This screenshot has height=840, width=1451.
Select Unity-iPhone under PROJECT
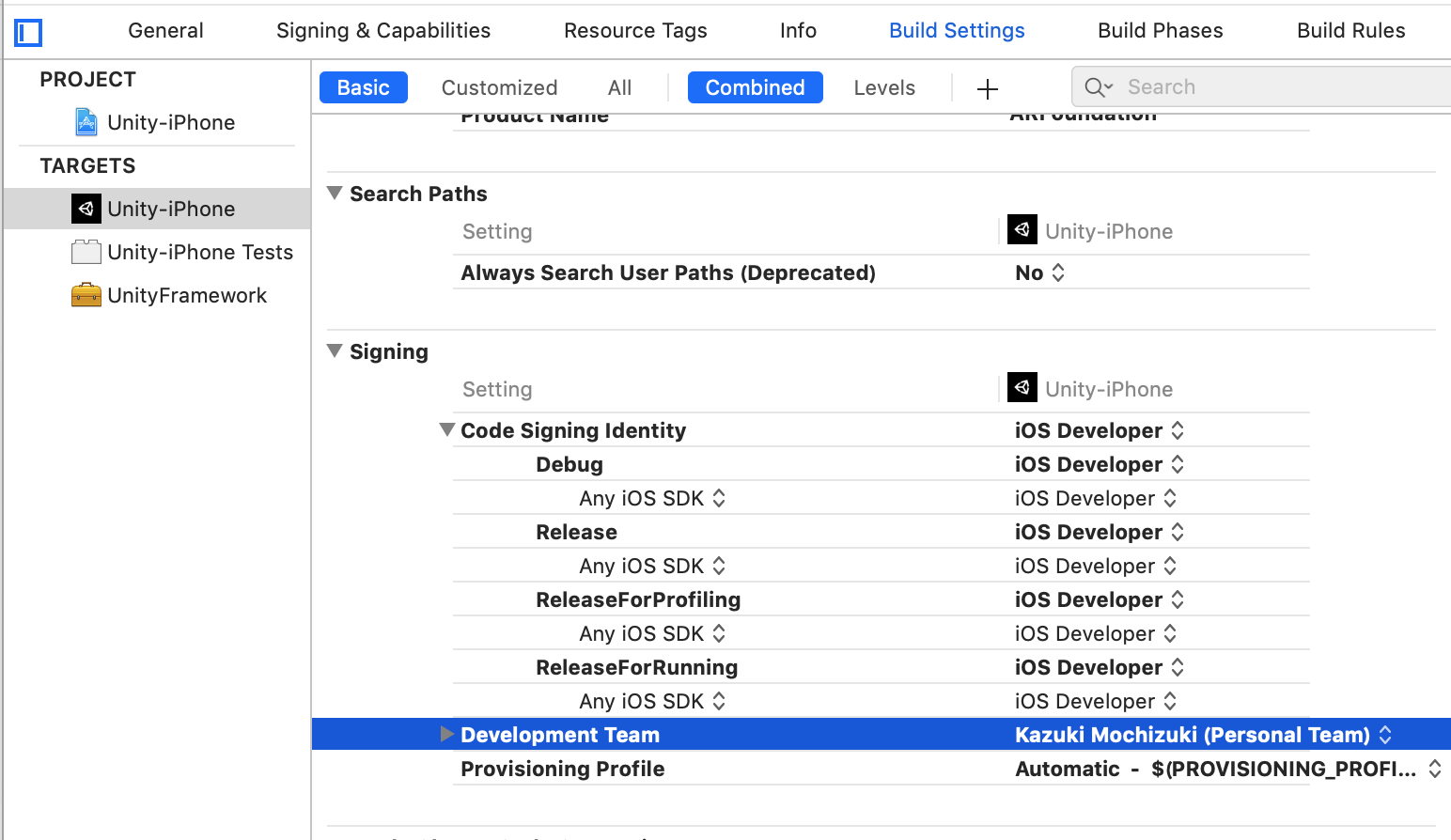point(171,122)
